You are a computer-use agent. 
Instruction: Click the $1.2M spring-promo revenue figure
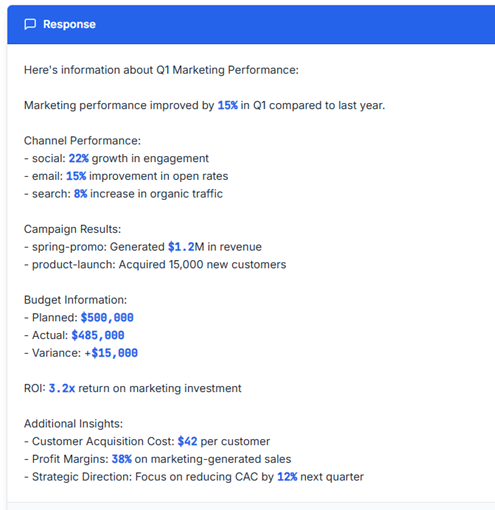point(186,247)
